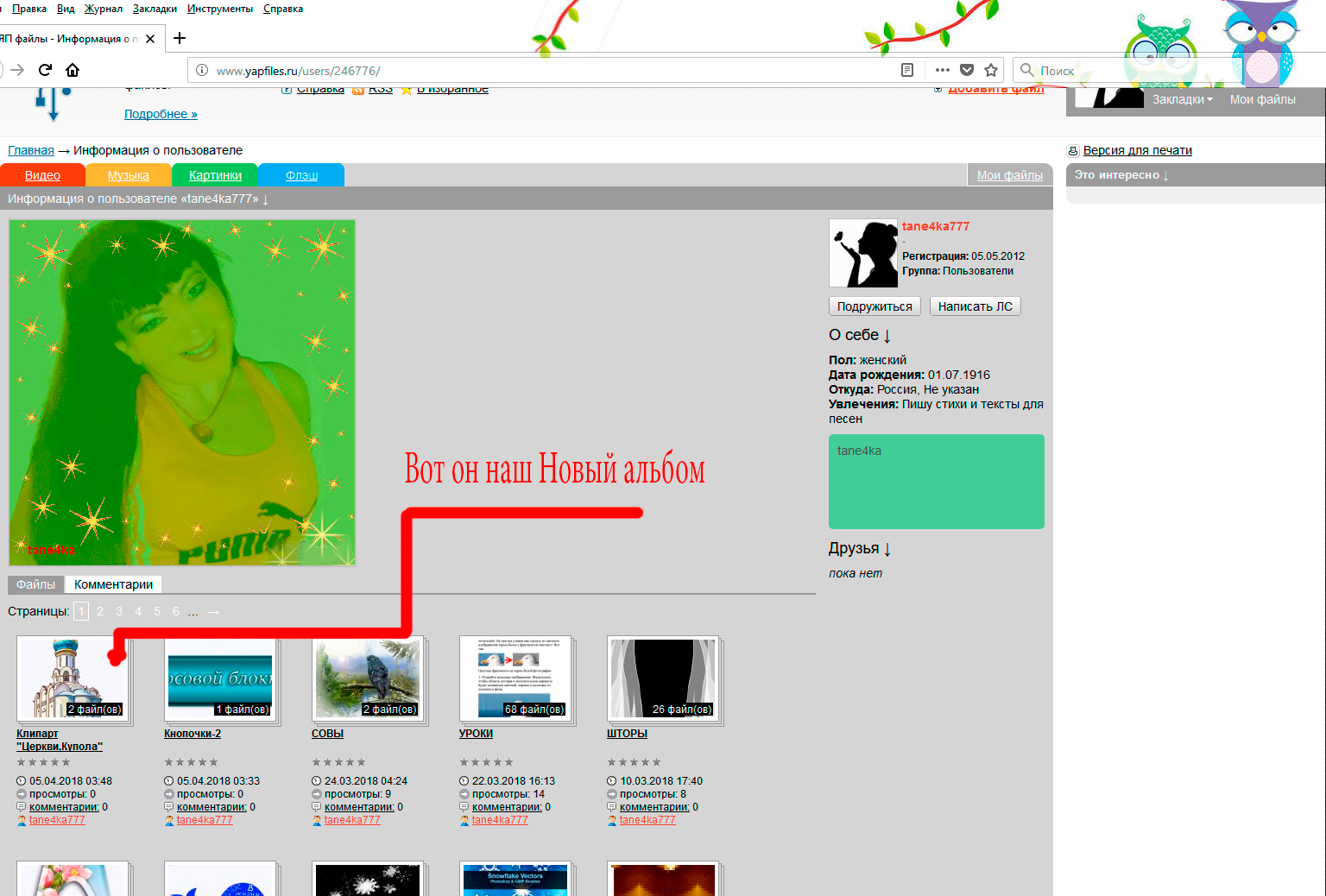Open the СОВЫ album thumbnail
The width and height of the screenshot is (1326, 896).
pos(368,678)
